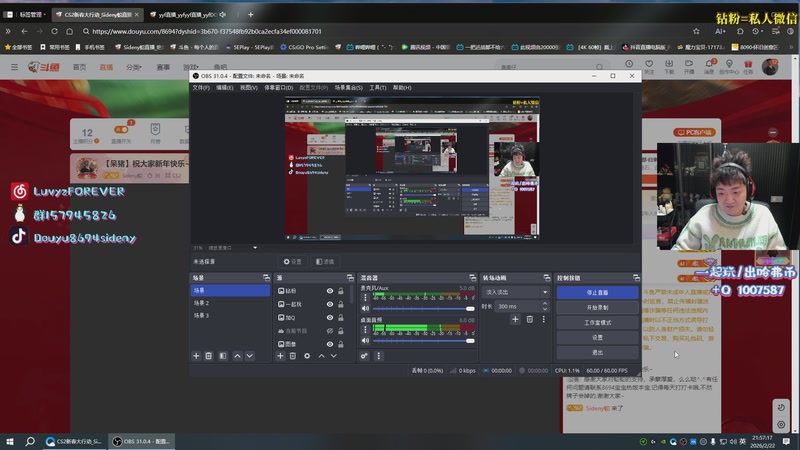Screen dimensions: 800x450
Task: Open source 设置 properties button below preview
Action: [x=292, y=262]
